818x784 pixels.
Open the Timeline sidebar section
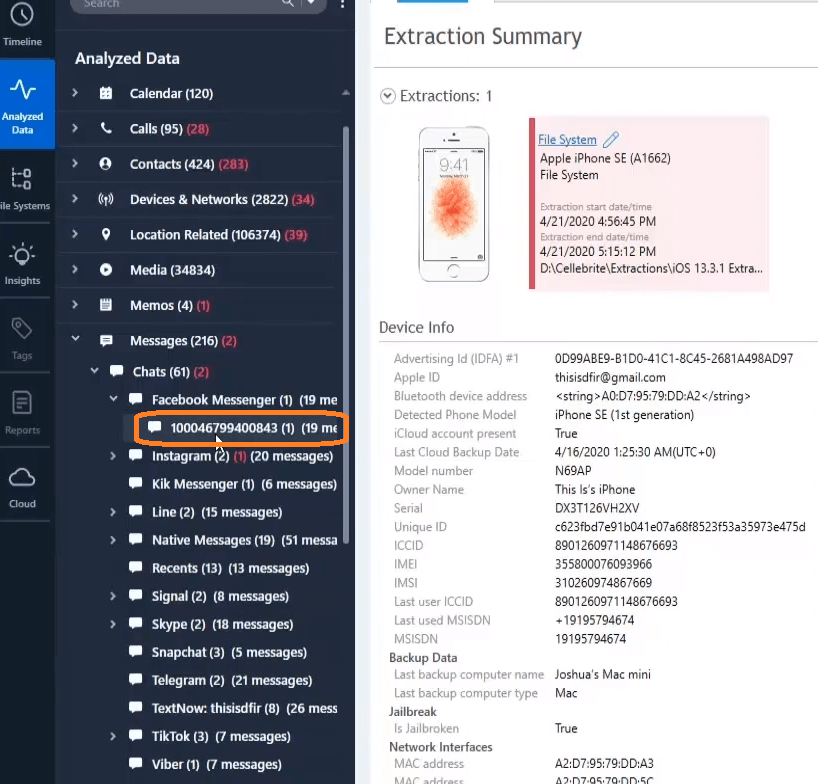22,25
